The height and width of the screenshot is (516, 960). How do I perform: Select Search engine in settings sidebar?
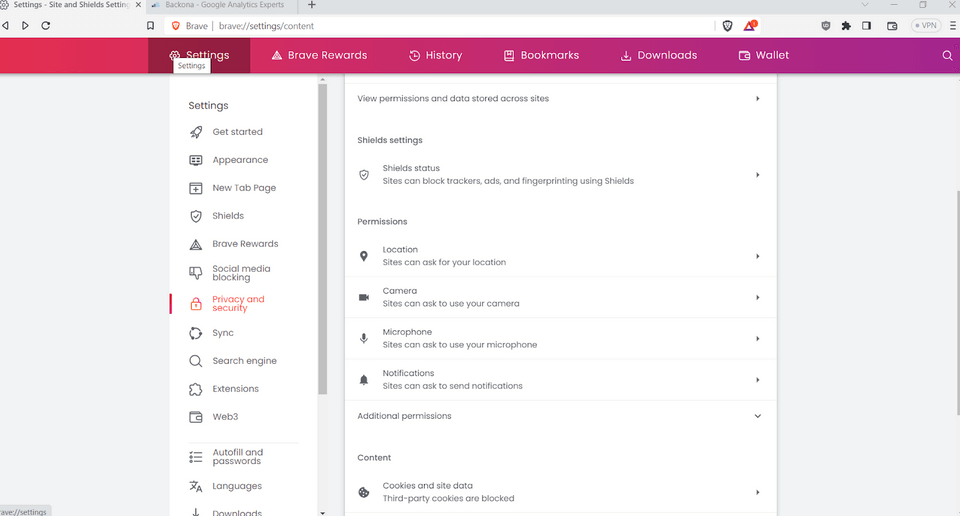tap(244, 361)
